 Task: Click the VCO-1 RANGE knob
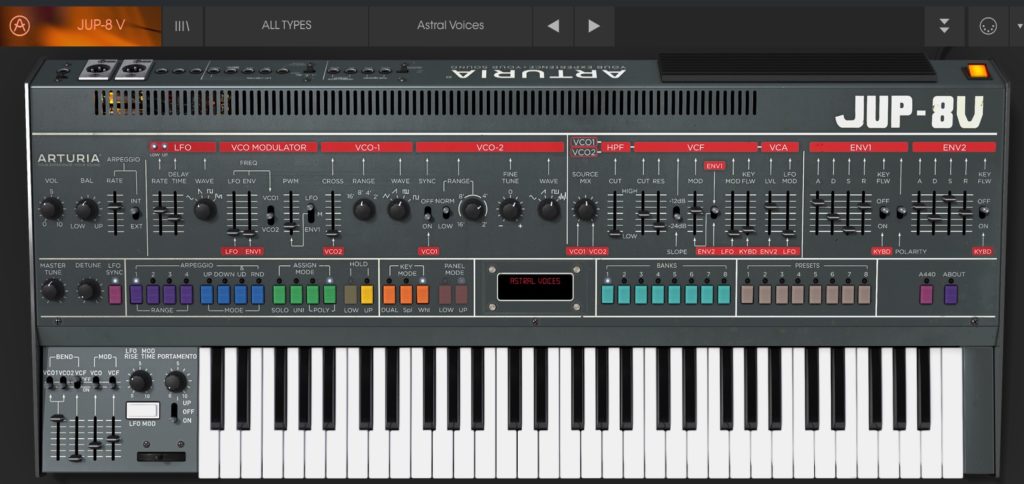(x=363, y=209)
